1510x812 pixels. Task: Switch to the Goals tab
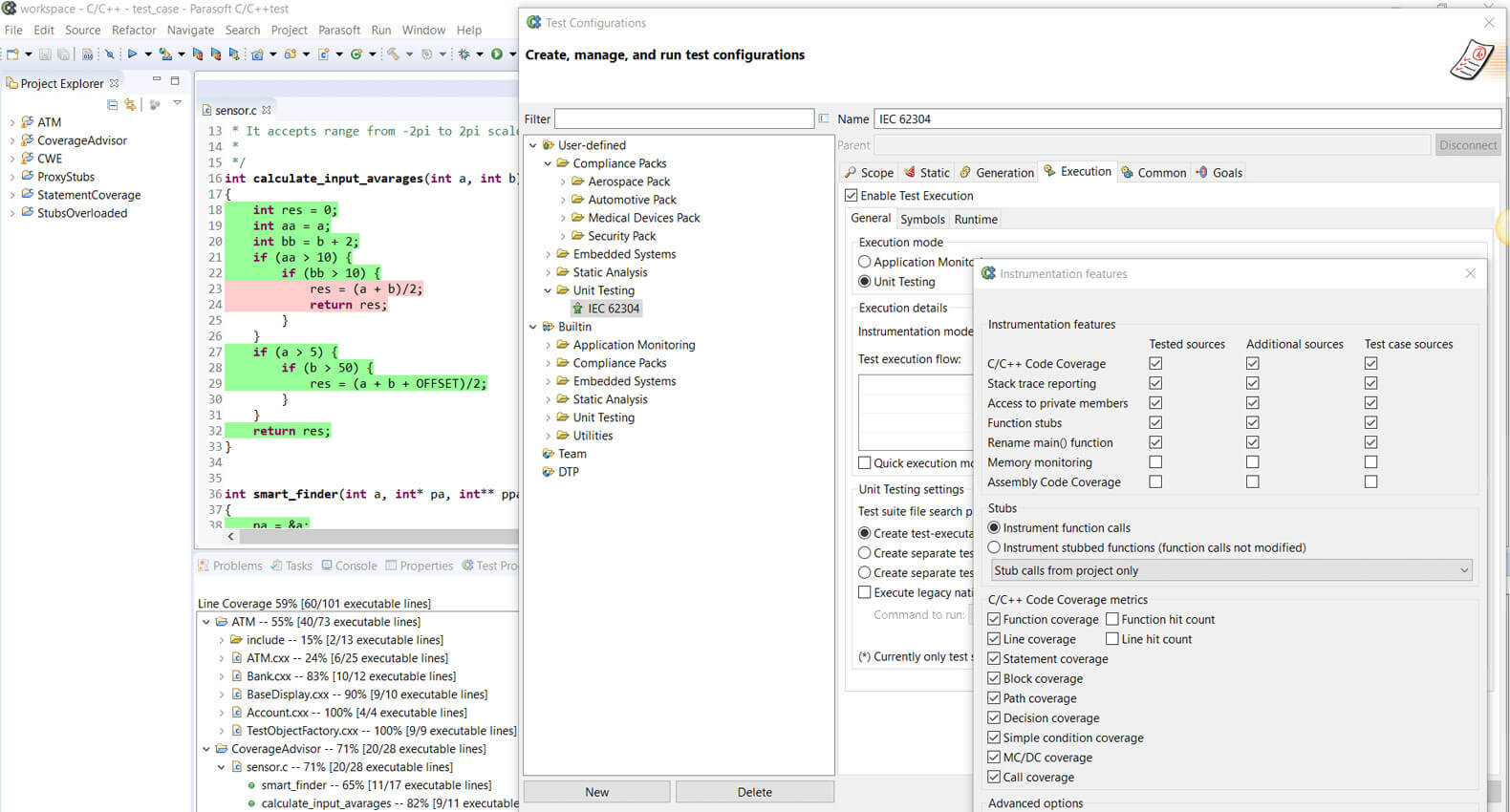click(x=1219, y=173)
